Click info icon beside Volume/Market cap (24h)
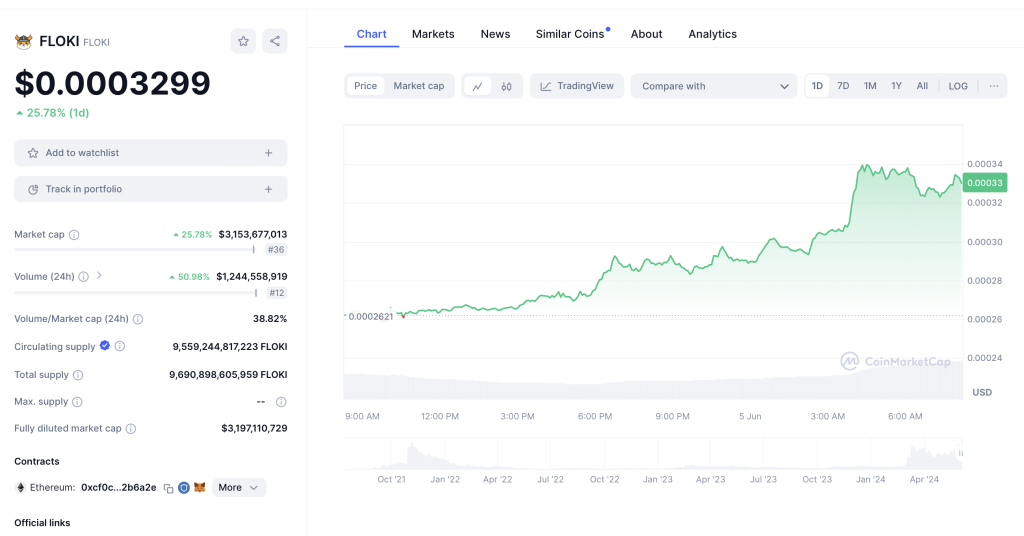1024x536 pixels. tap(138, 319)
